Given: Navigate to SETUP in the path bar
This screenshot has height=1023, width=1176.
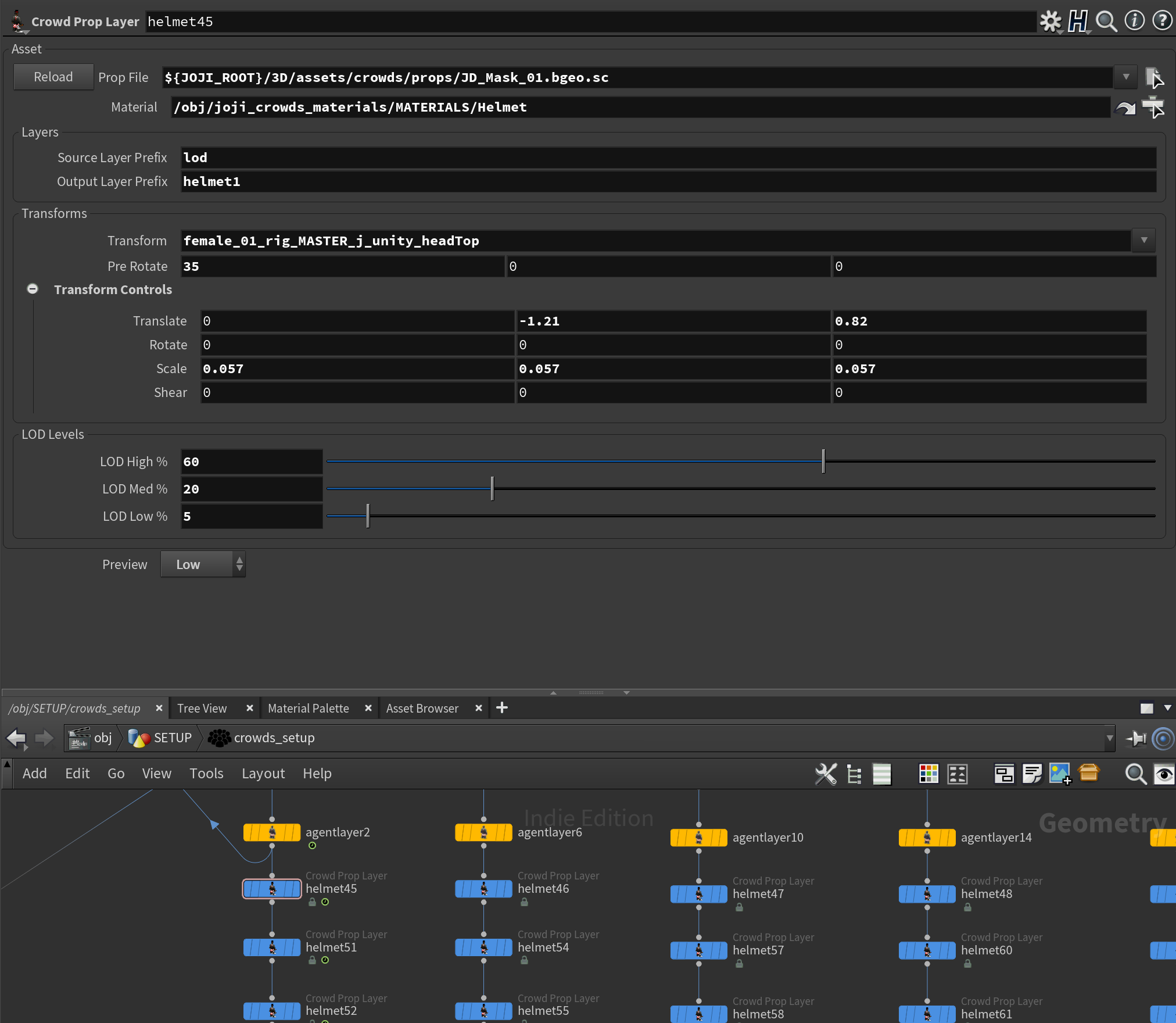Looking at the screenshot, I should [x=172, y=738].
